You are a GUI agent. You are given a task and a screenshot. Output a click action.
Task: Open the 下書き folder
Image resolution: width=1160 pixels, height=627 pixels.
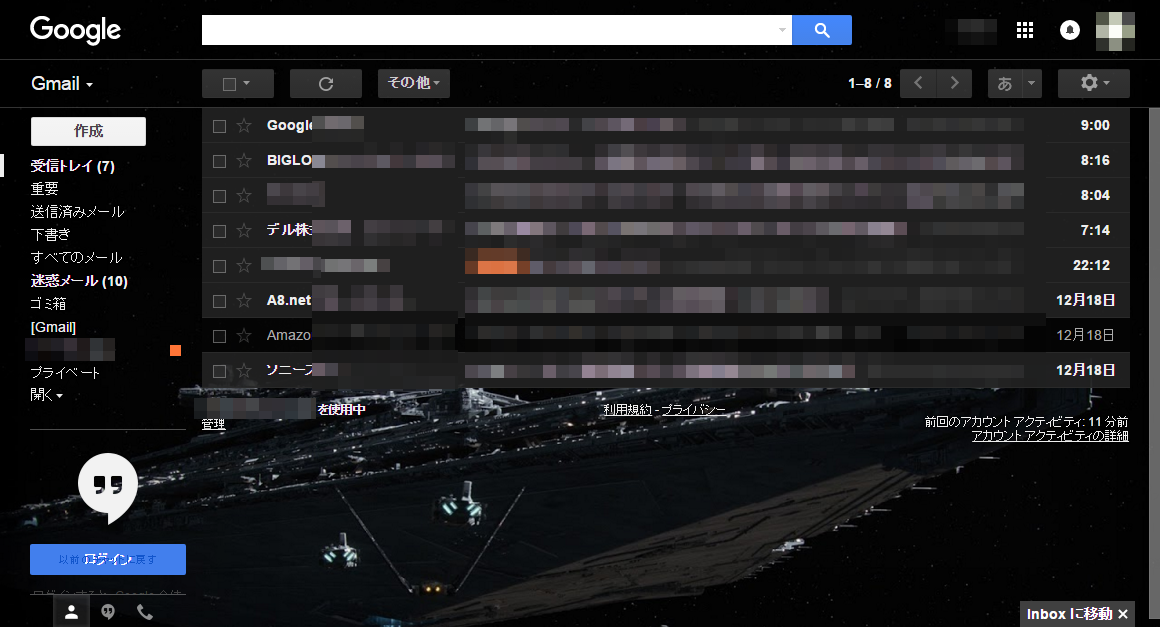click(x=50, y=234)
